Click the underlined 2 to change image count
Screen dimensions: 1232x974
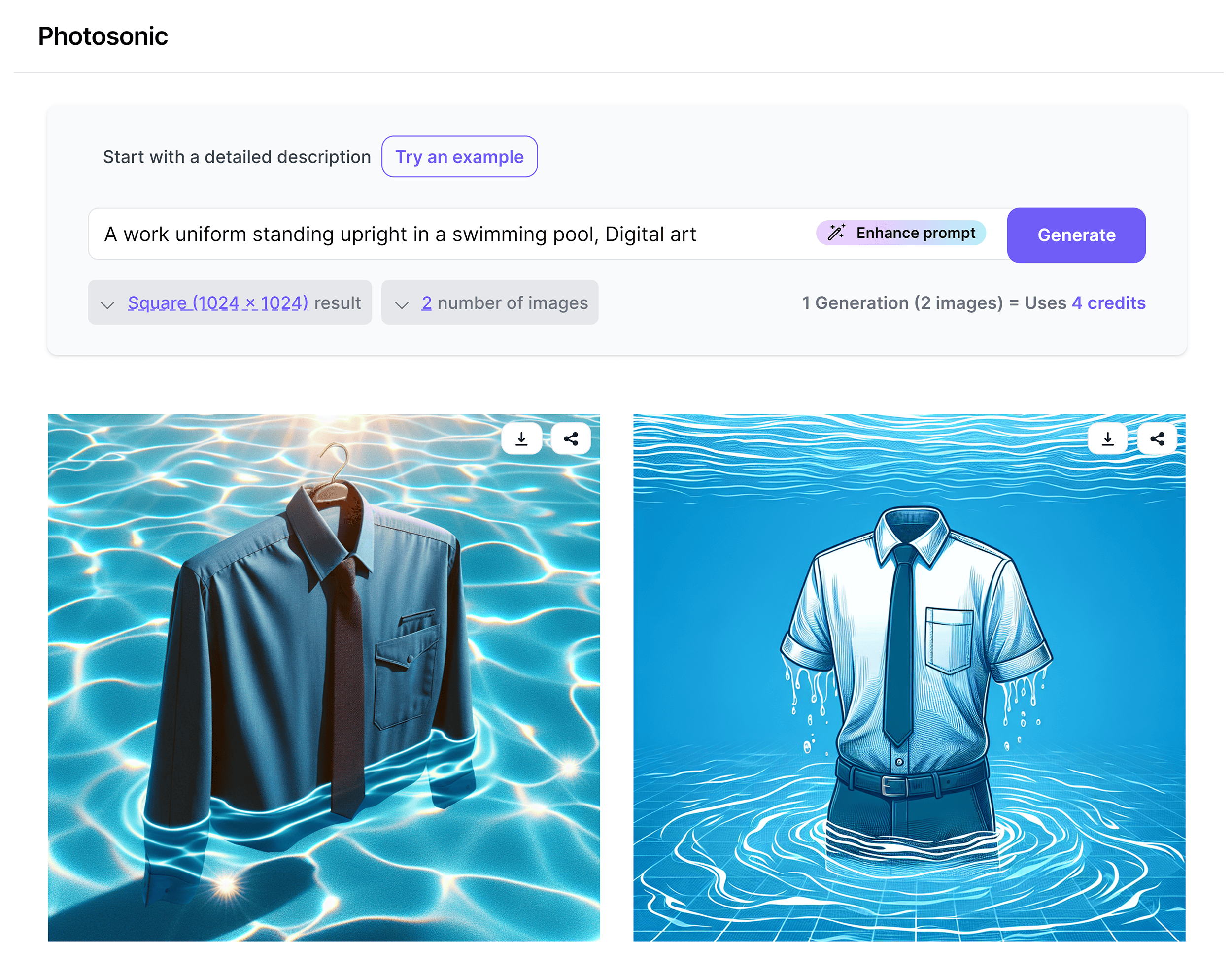[x=426, y=303]
